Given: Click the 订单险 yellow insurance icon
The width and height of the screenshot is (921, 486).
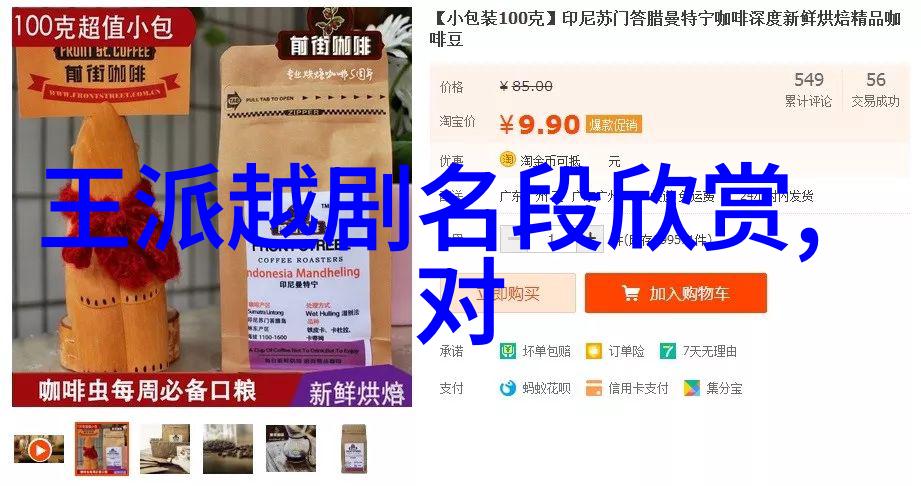Looking at the screenshot, I should [594, 351].
